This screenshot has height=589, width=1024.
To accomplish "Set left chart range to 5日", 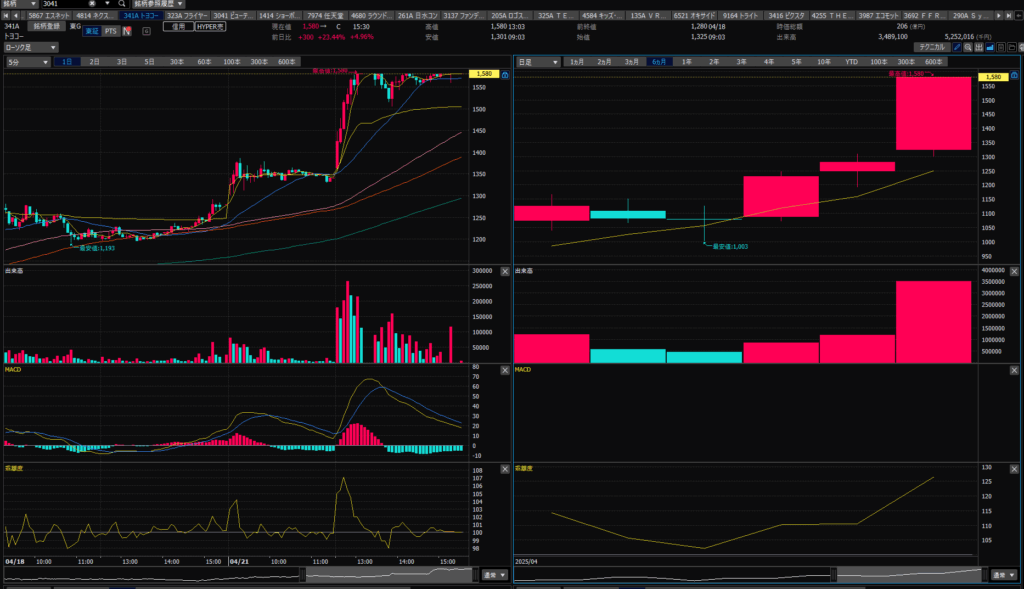I will pyautogui.click(x=150, y=62).
